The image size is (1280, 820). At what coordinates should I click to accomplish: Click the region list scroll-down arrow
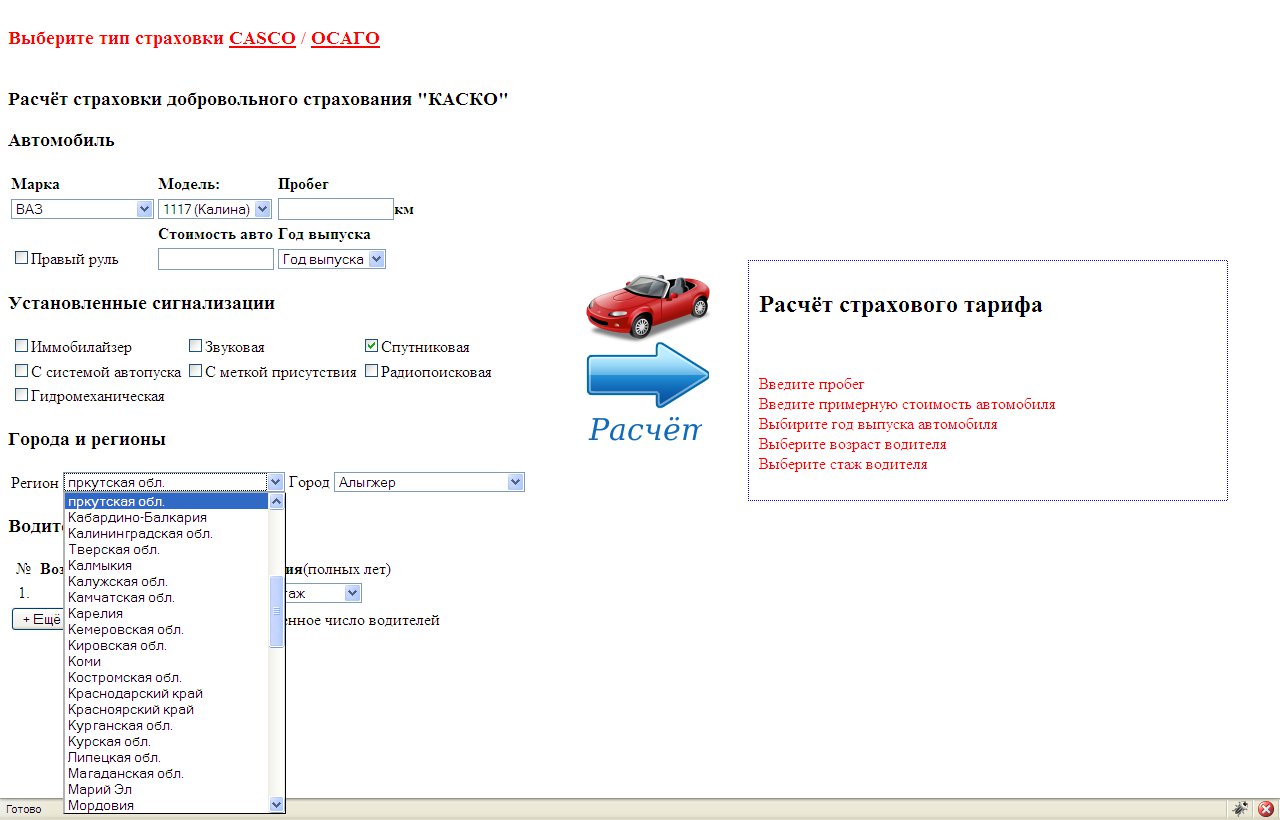277,804
